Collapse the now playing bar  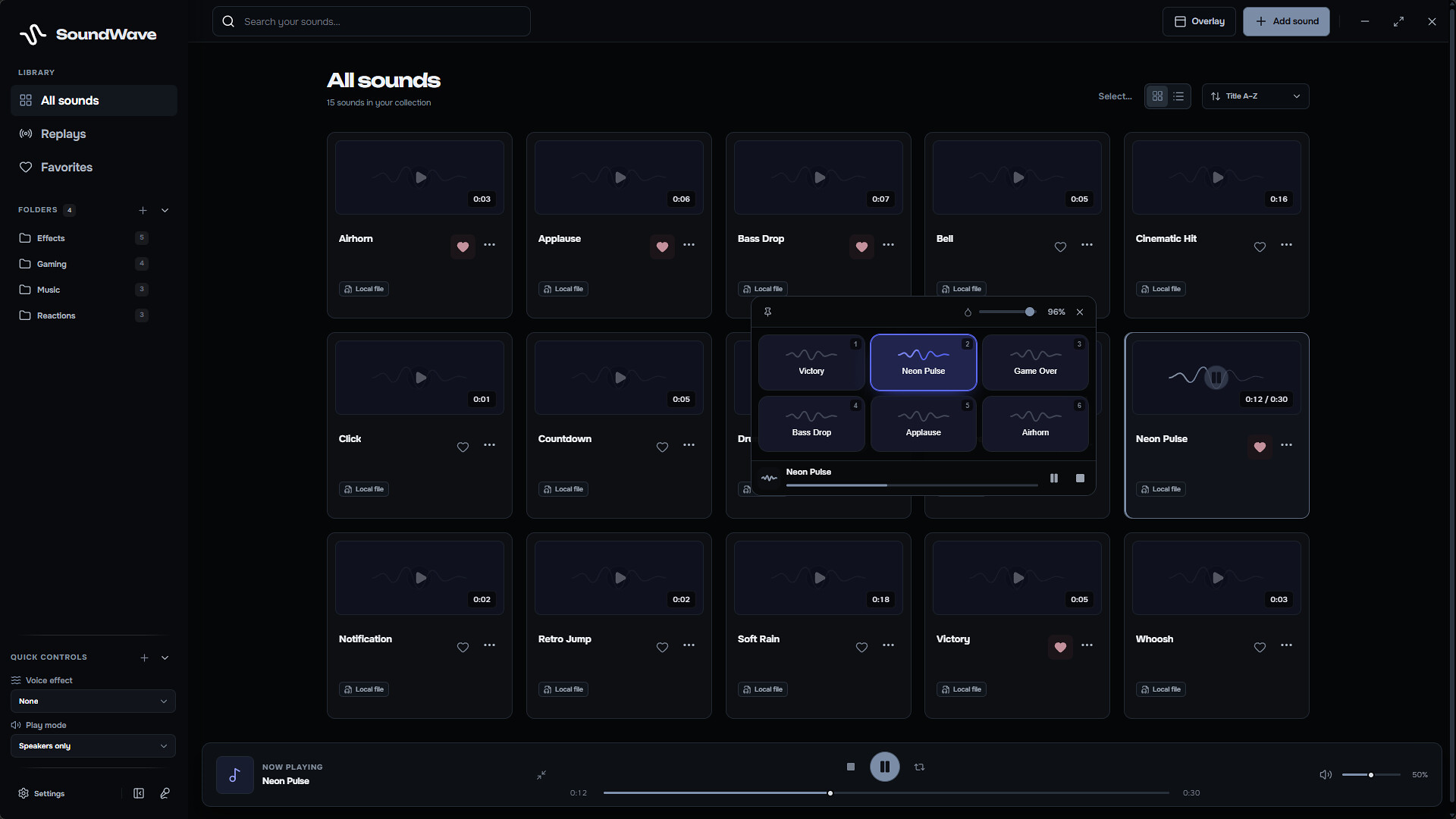point(541,775)
